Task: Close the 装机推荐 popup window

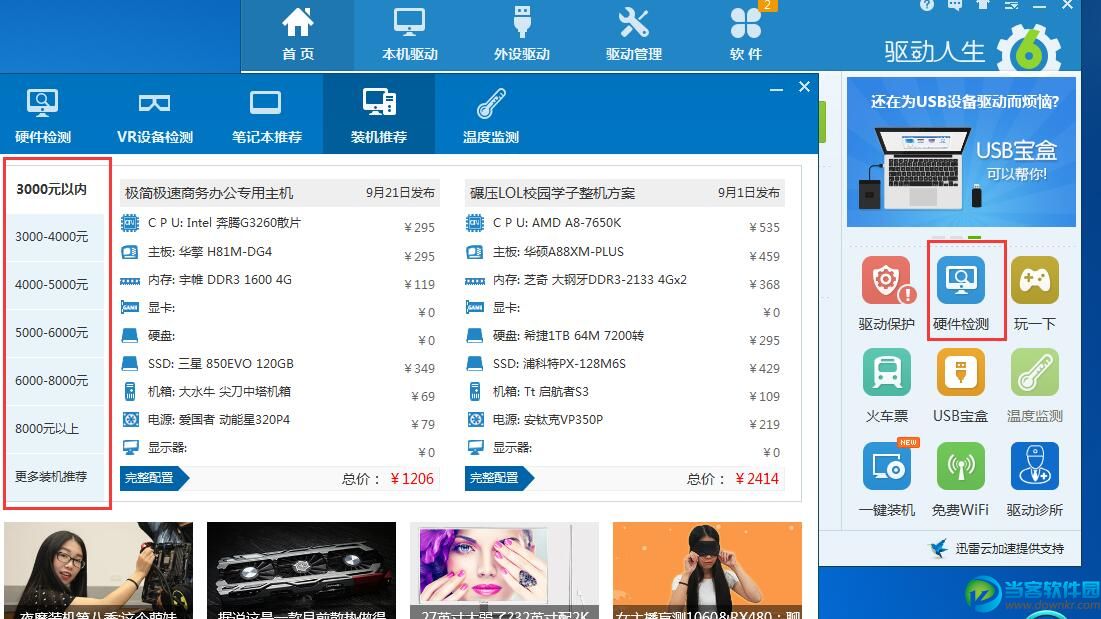Action: point(805,87)
